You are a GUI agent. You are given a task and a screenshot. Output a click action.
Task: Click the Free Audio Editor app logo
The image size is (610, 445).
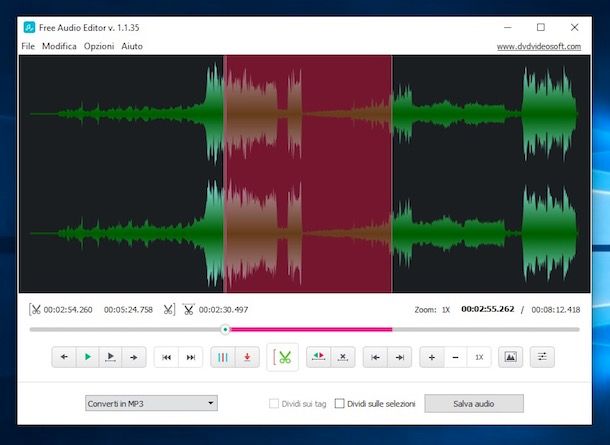29,27
